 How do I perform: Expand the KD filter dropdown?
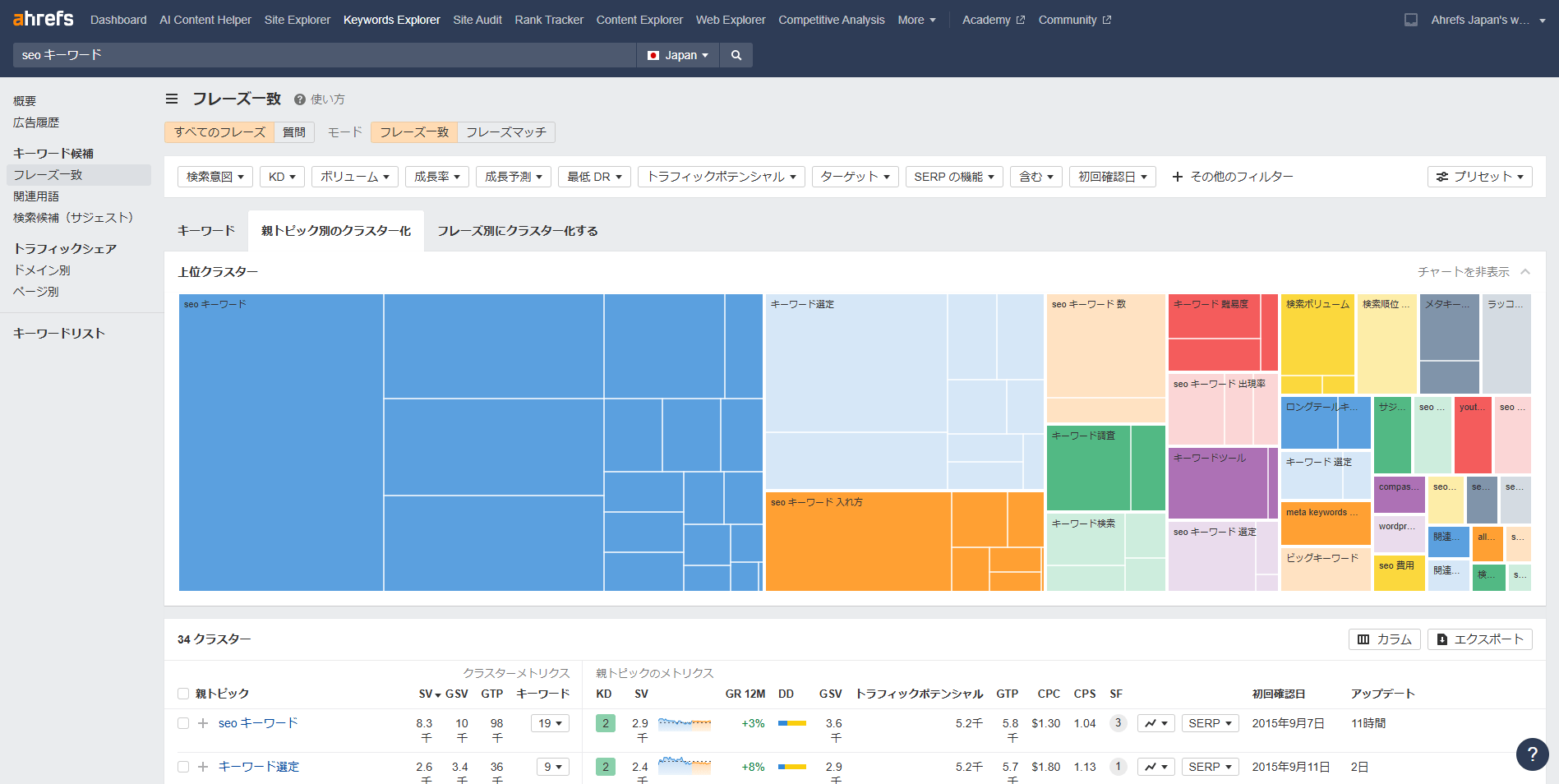[x=282, y=177]
